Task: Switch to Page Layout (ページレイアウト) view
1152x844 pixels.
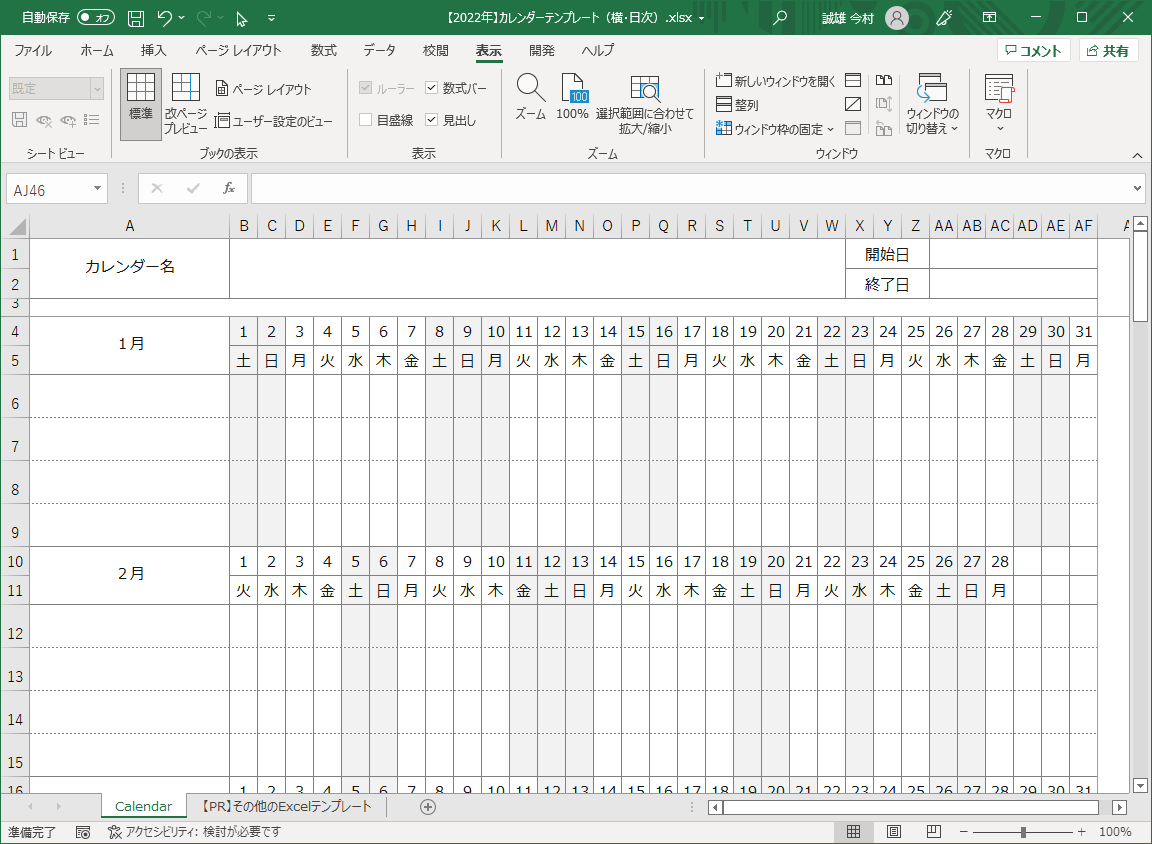Action: [264, 89]
